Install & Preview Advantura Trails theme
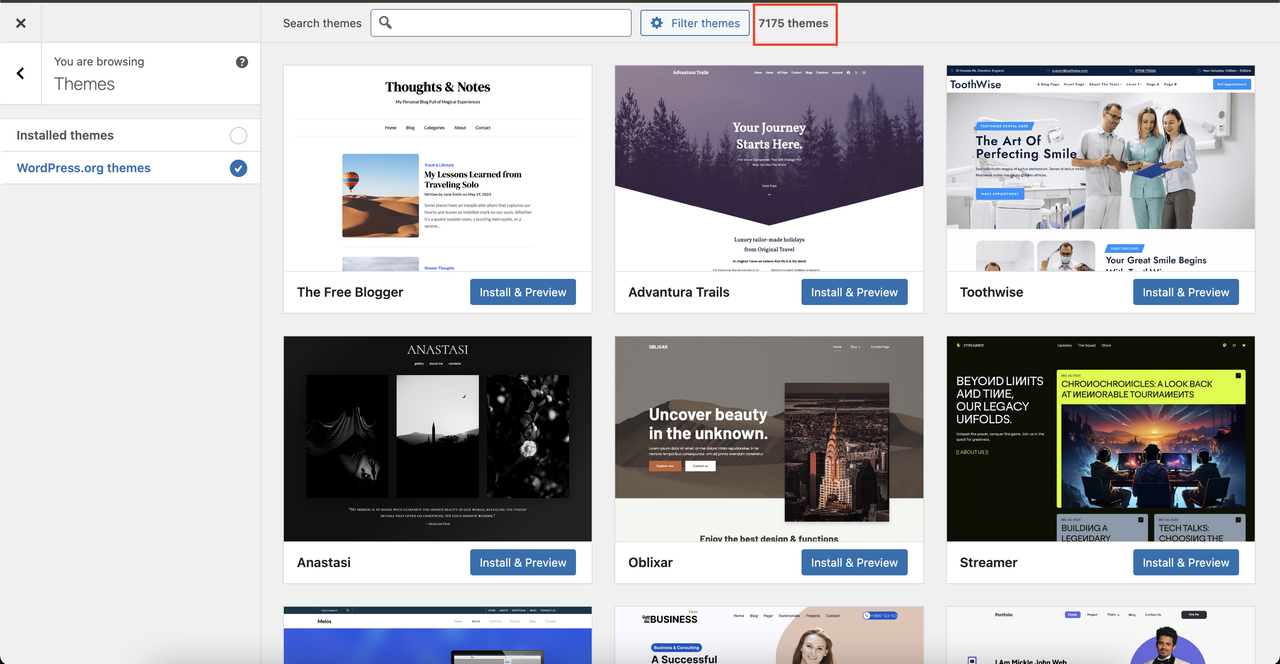1280x664 pixels. [x=854, y=292]
